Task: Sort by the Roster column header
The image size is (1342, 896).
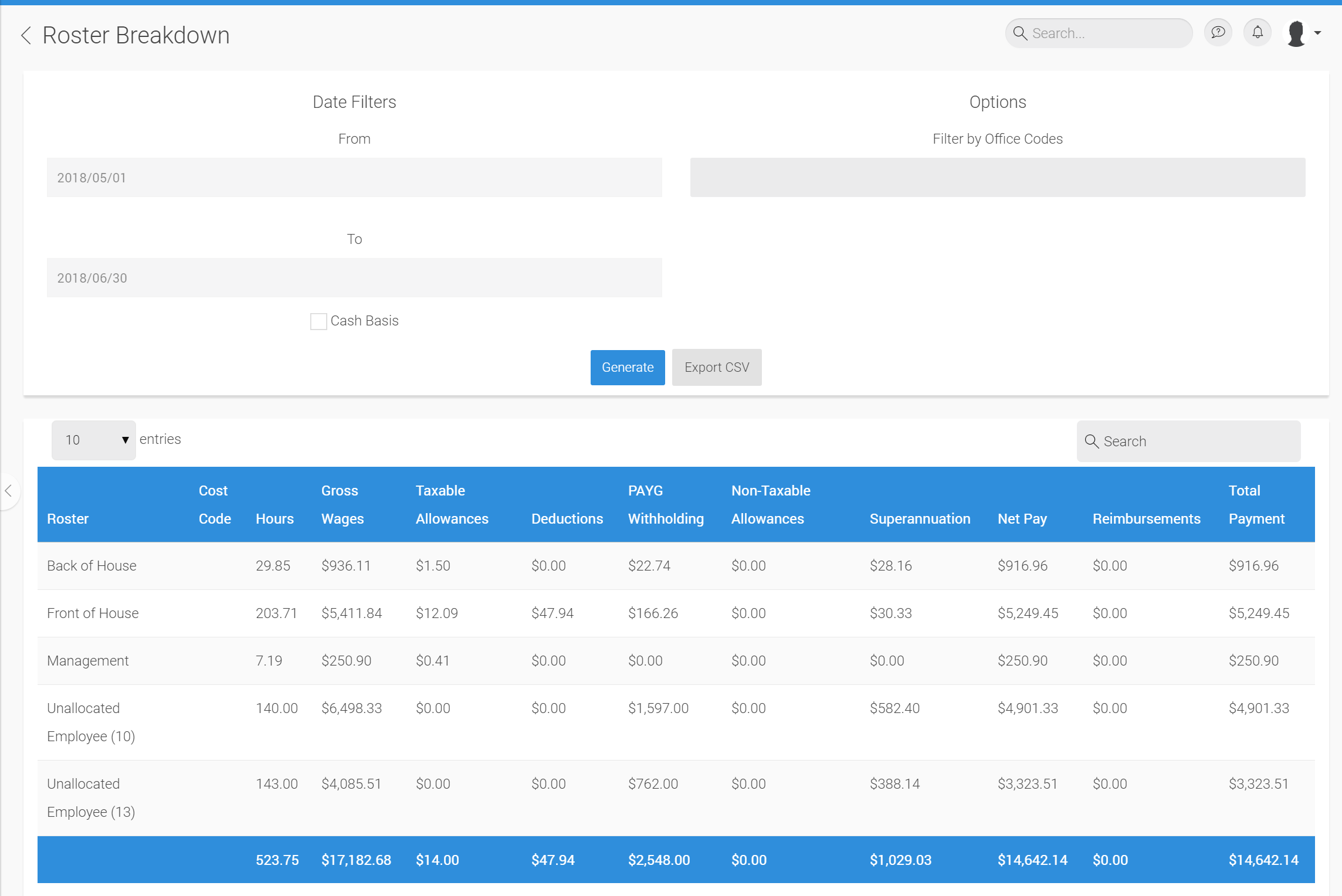Action: [x=67, y=518]
